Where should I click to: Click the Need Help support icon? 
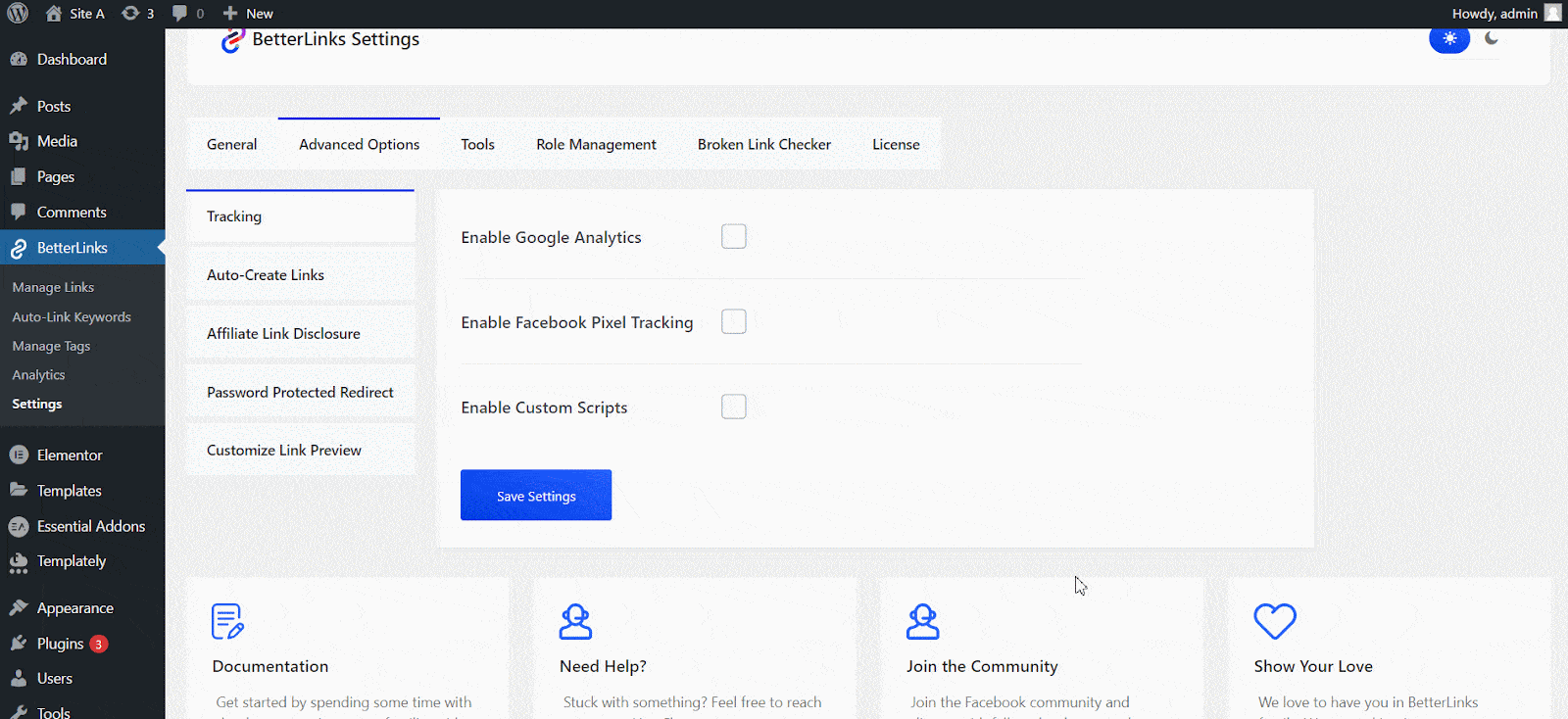[575, 621]
